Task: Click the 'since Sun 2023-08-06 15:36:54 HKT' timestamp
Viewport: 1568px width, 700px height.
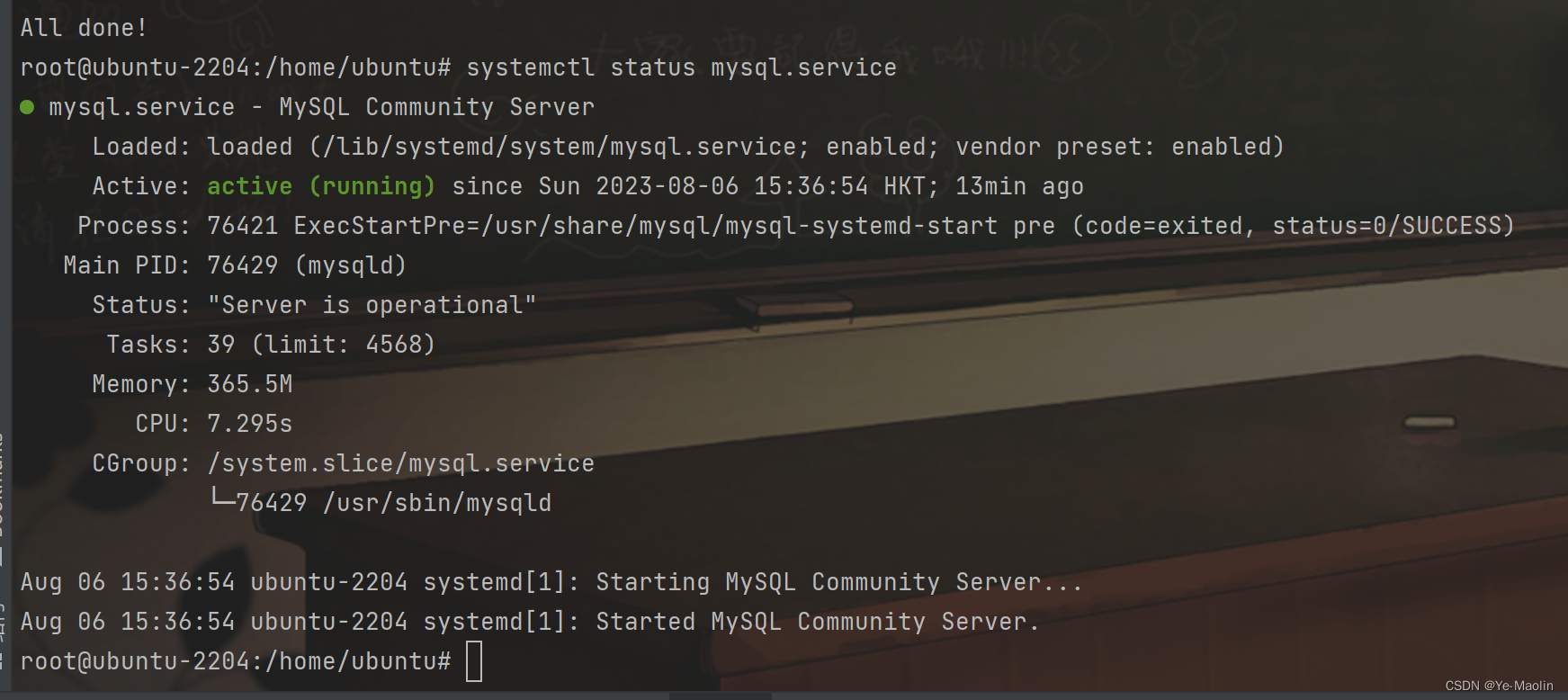Action: [x=688, y=186]
